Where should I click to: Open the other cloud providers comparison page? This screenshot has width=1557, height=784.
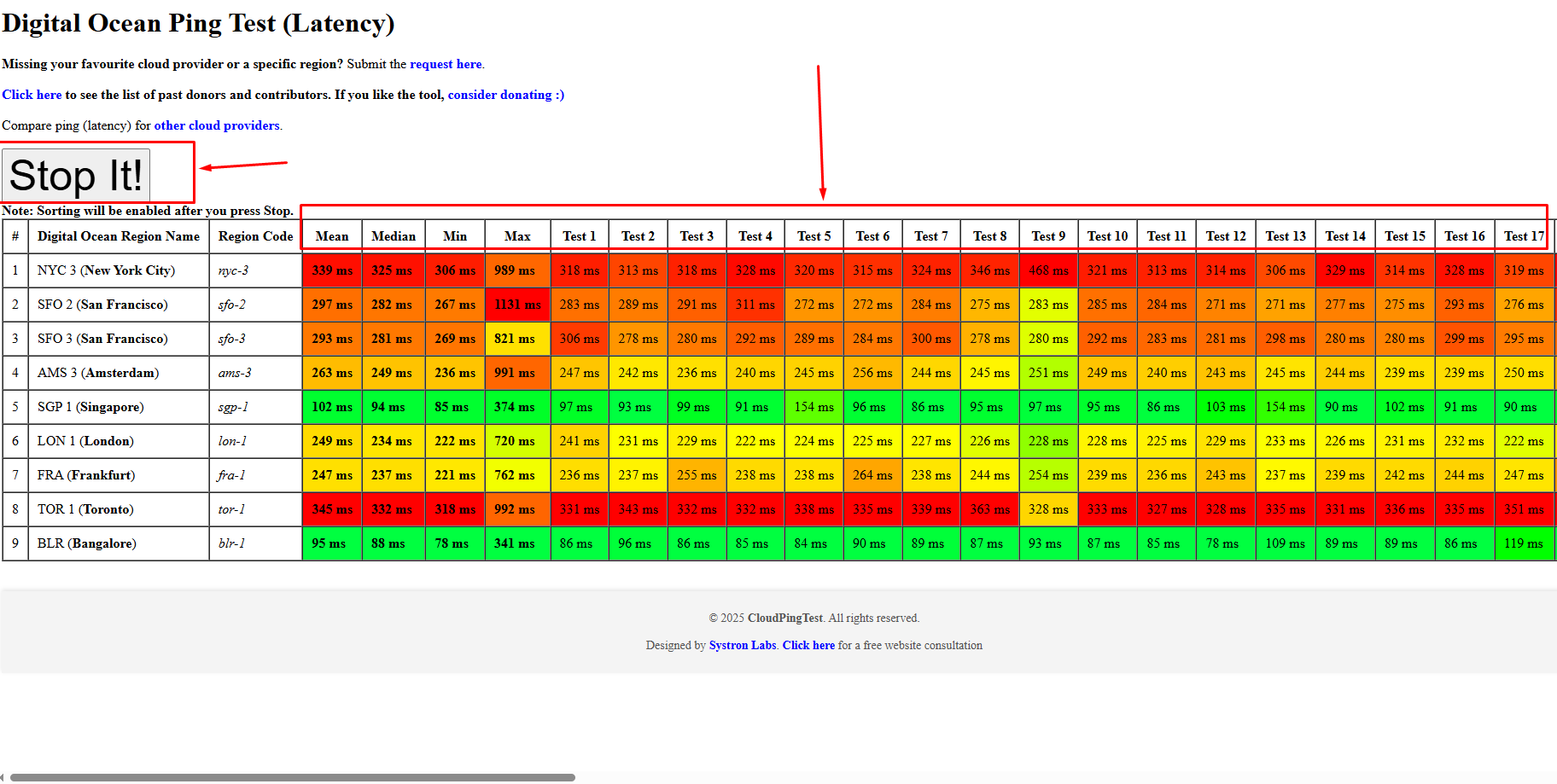(x=216, y=125)
